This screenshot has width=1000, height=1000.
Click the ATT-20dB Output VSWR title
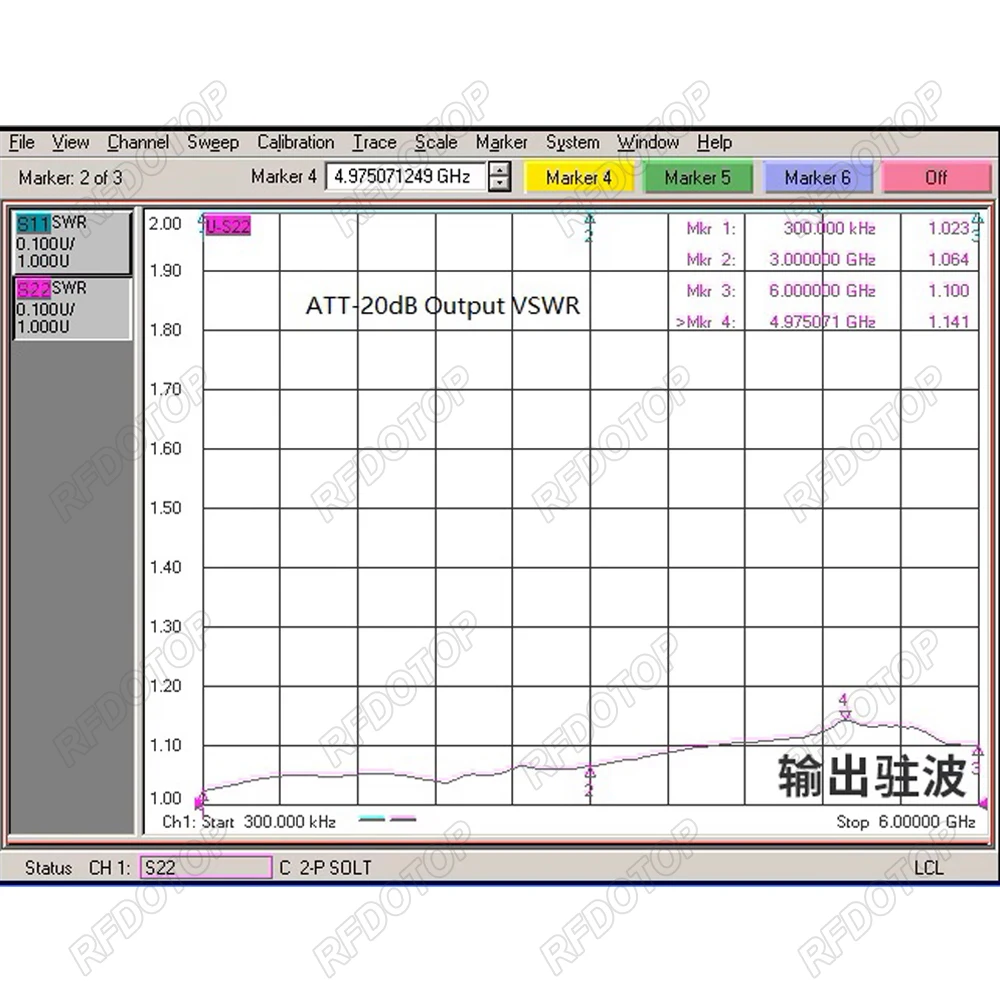coord(443,306)
